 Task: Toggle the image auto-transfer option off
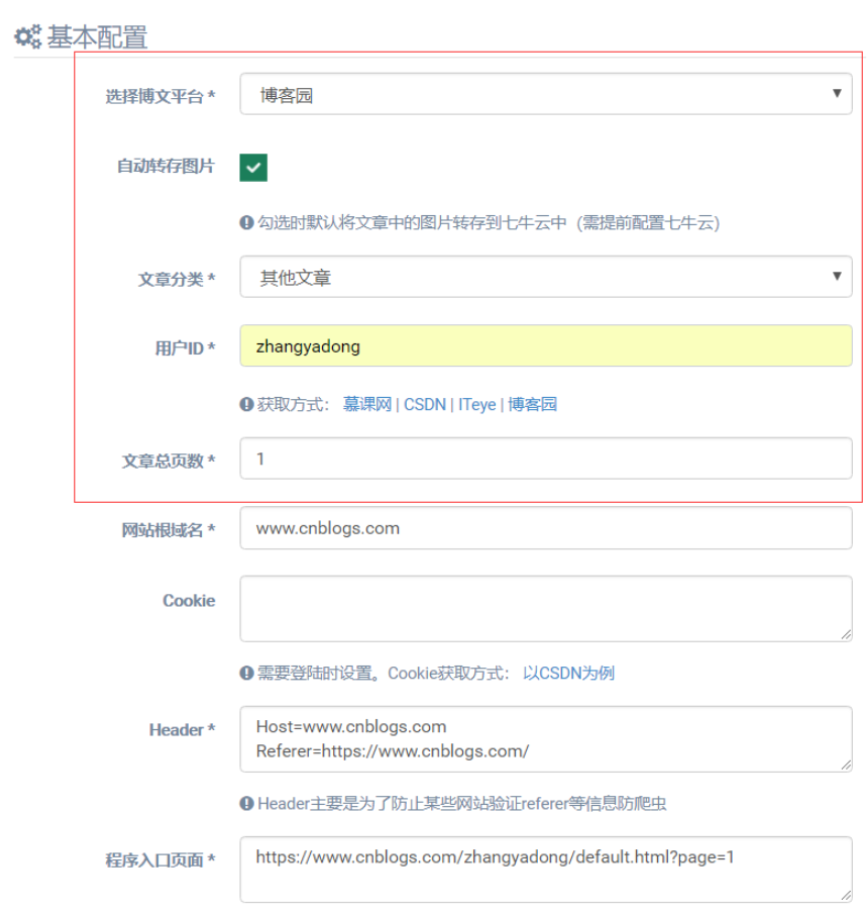[253, 165]
